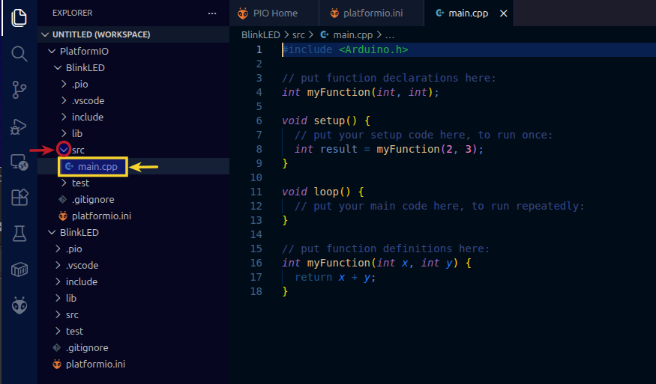Screen dimensions: 656x384
Task: Click the platformio.ini tab icon
Action: 334,13
